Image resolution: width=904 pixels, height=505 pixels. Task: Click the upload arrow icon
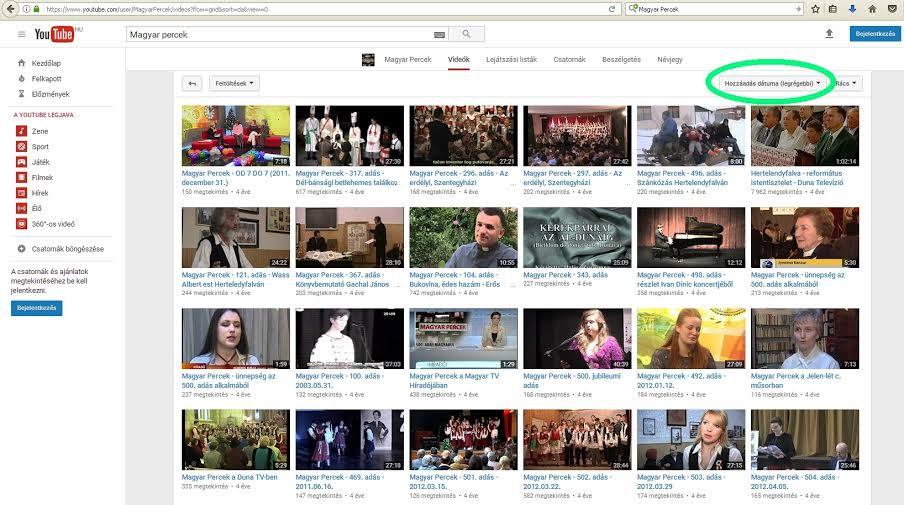coord(828,34)
